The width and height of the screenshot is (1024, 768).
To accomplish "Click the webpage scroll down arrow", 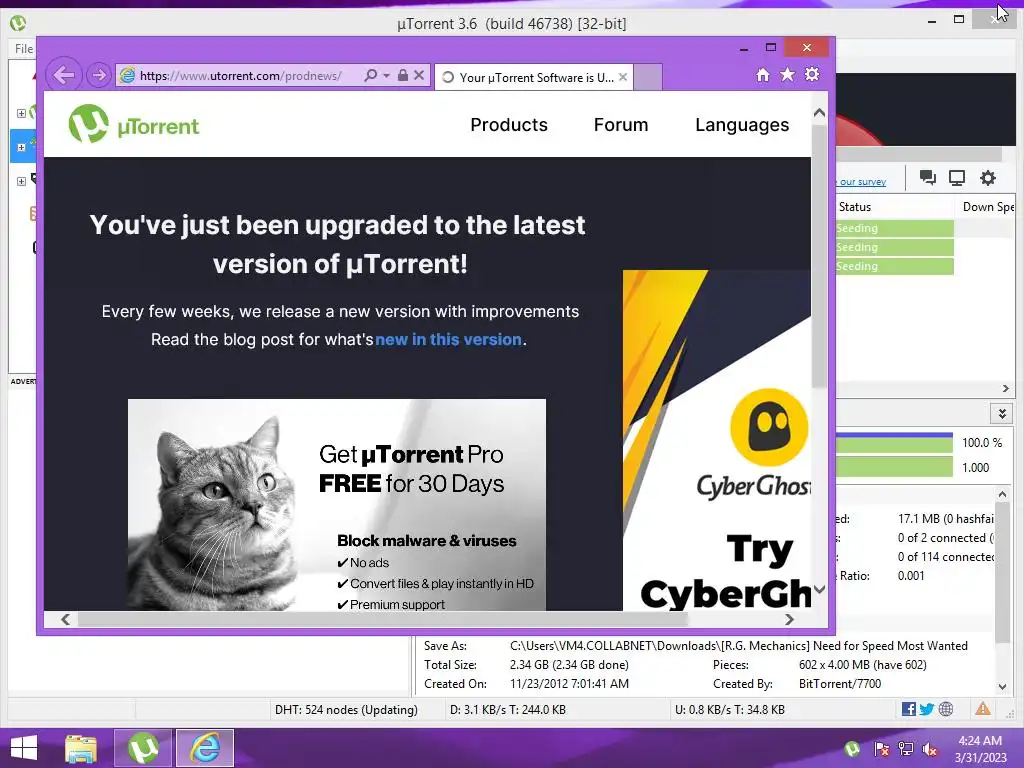I will pyautogui.click(x=820, y=589).
